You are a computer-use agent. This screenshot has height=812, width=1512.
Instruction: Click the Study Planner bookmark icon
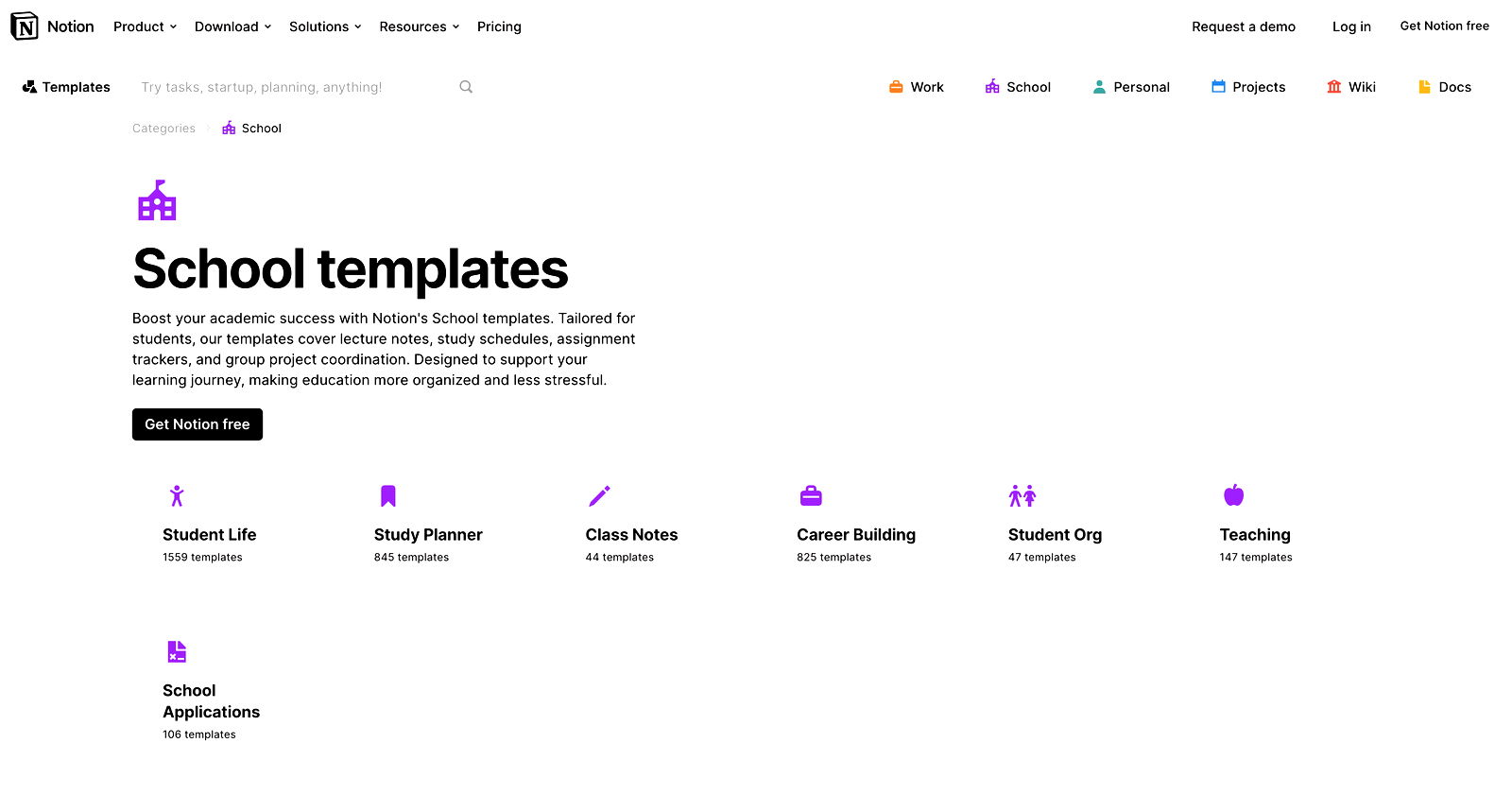388,495
